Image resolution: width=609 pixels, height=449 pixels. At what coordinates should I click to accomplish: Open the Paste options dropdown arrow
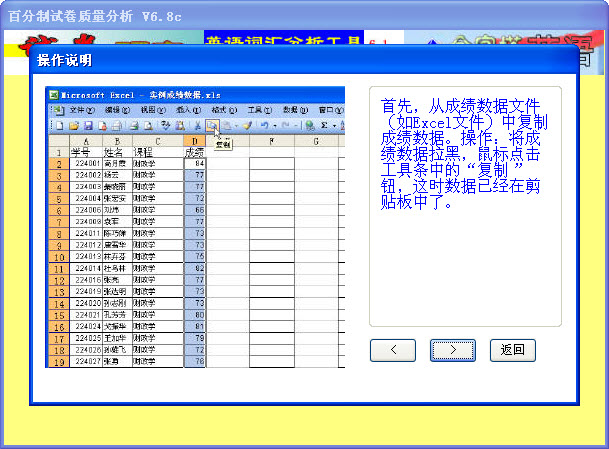[236, 126]
